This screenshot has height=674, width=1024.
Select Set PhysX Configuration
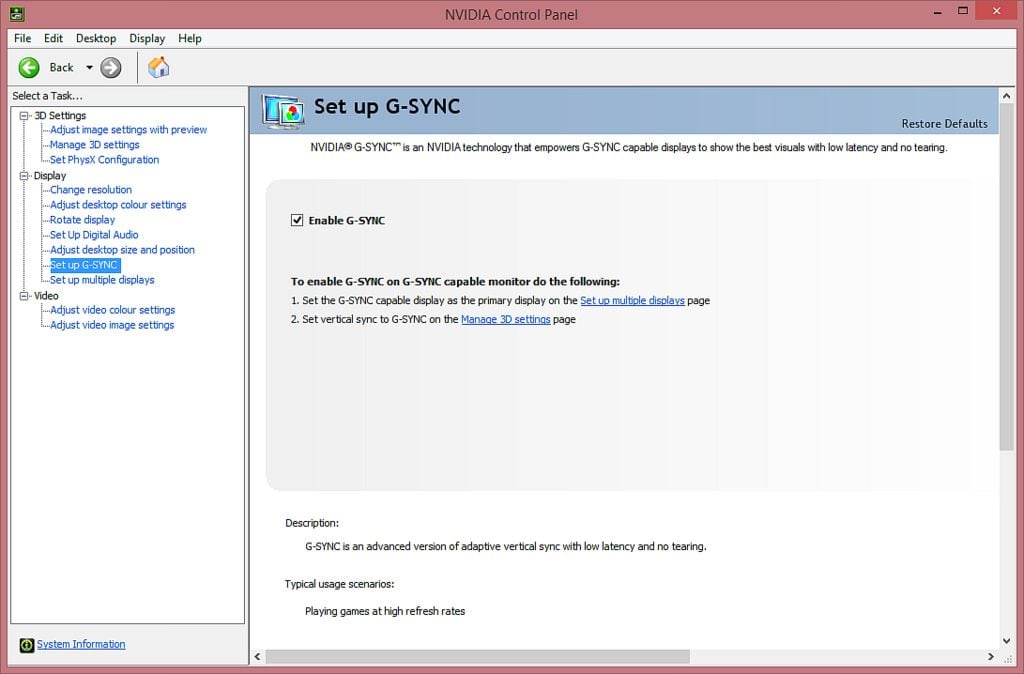click(x=104, y=160)
